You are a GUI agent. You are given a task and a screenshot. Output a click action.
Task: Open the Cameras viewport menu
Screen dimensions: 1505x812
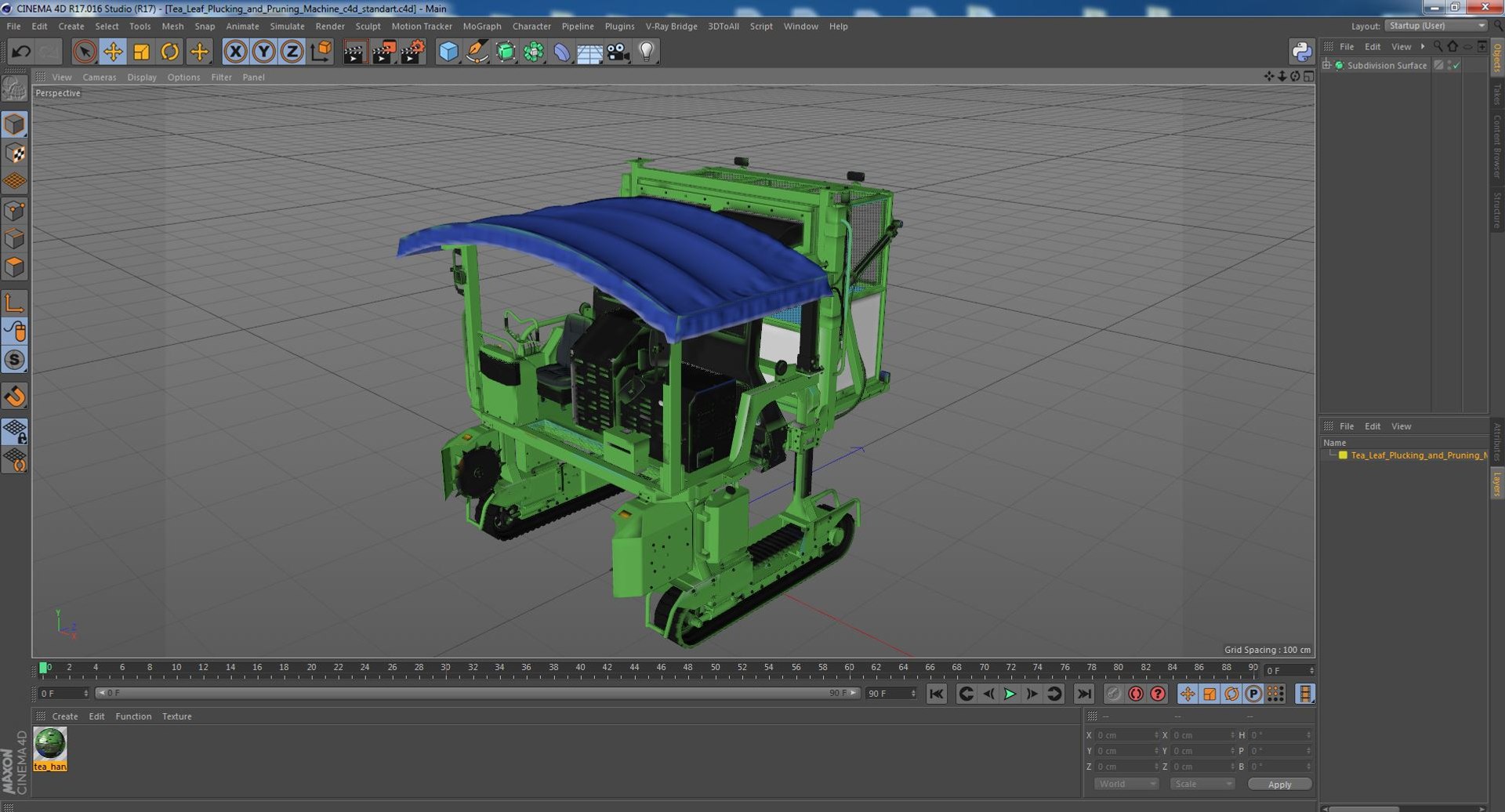[100, 77]
